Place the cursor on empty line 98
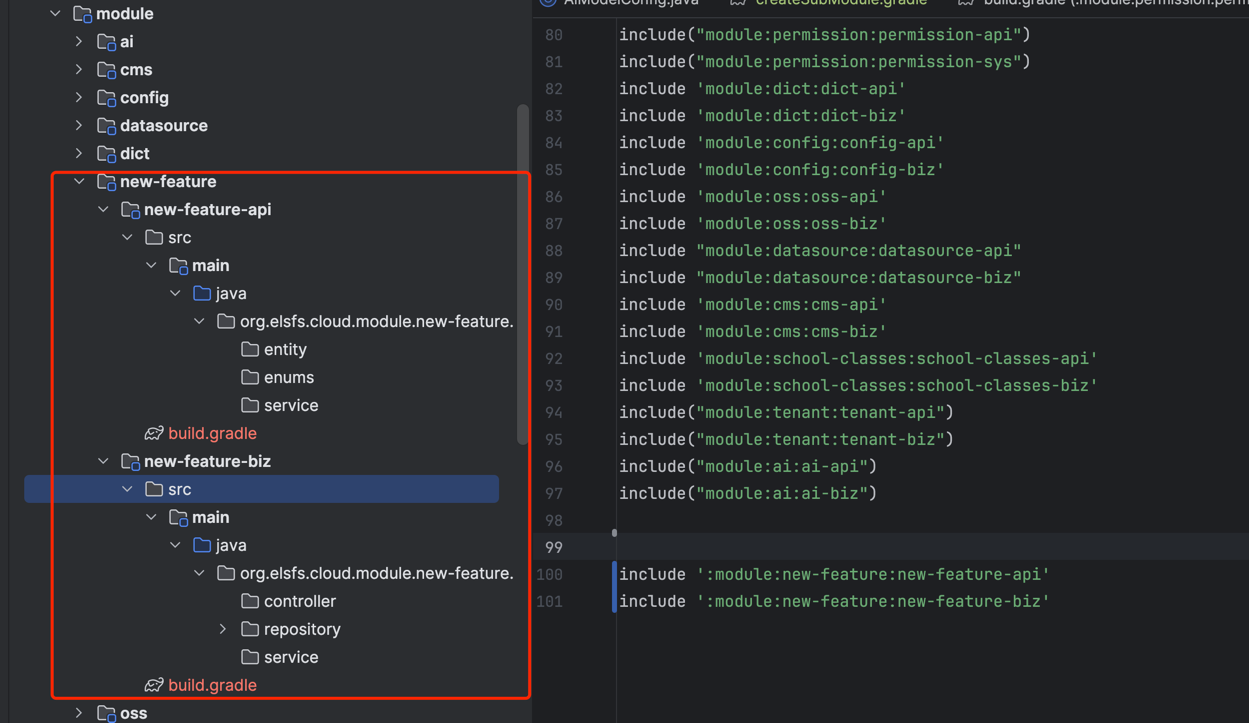This screenshot has width=1249, height=723. (800, 520)
